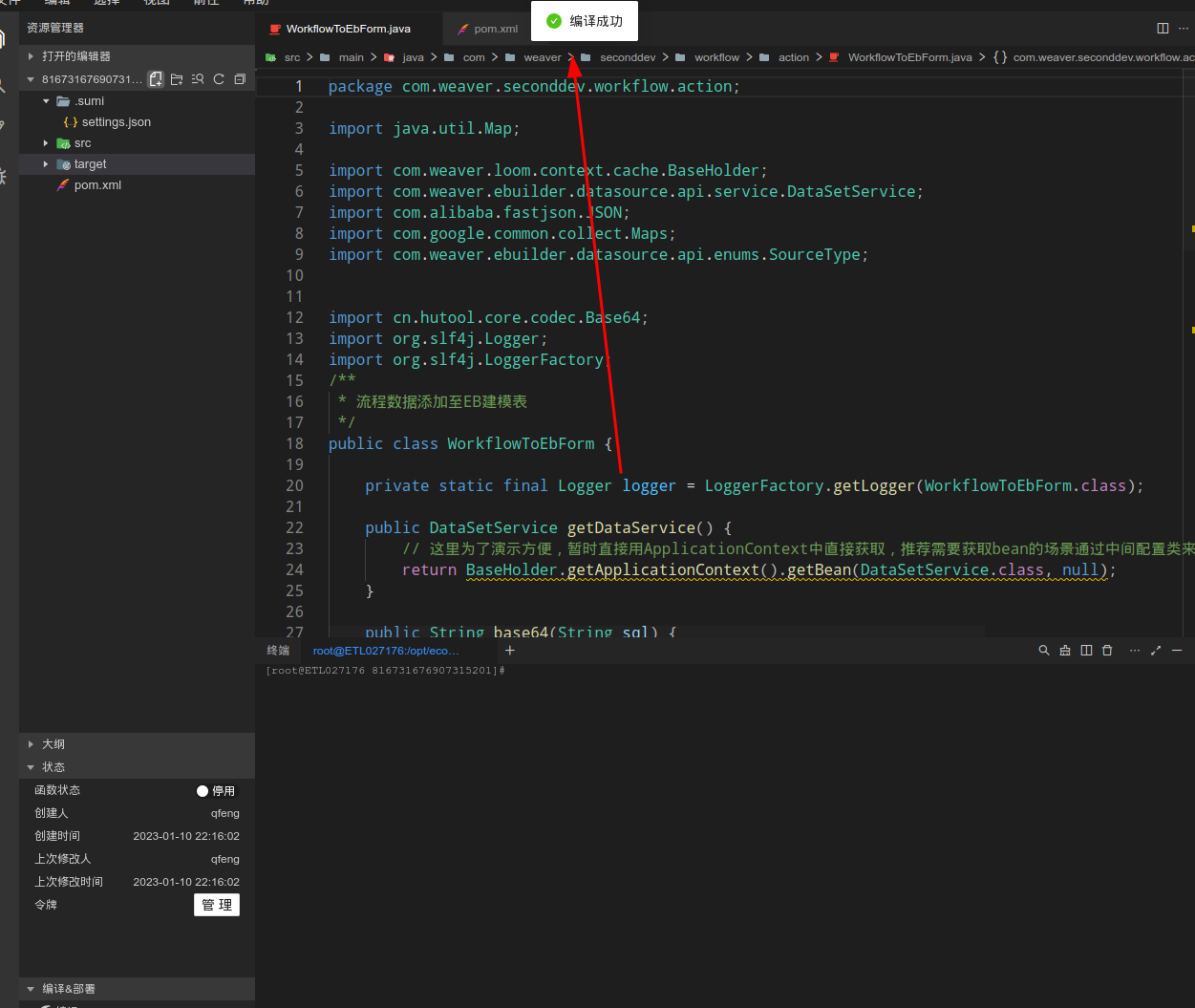Click the green src folder icon in tree
This screenshot has height=1008, width=1195.
[63, 143]
